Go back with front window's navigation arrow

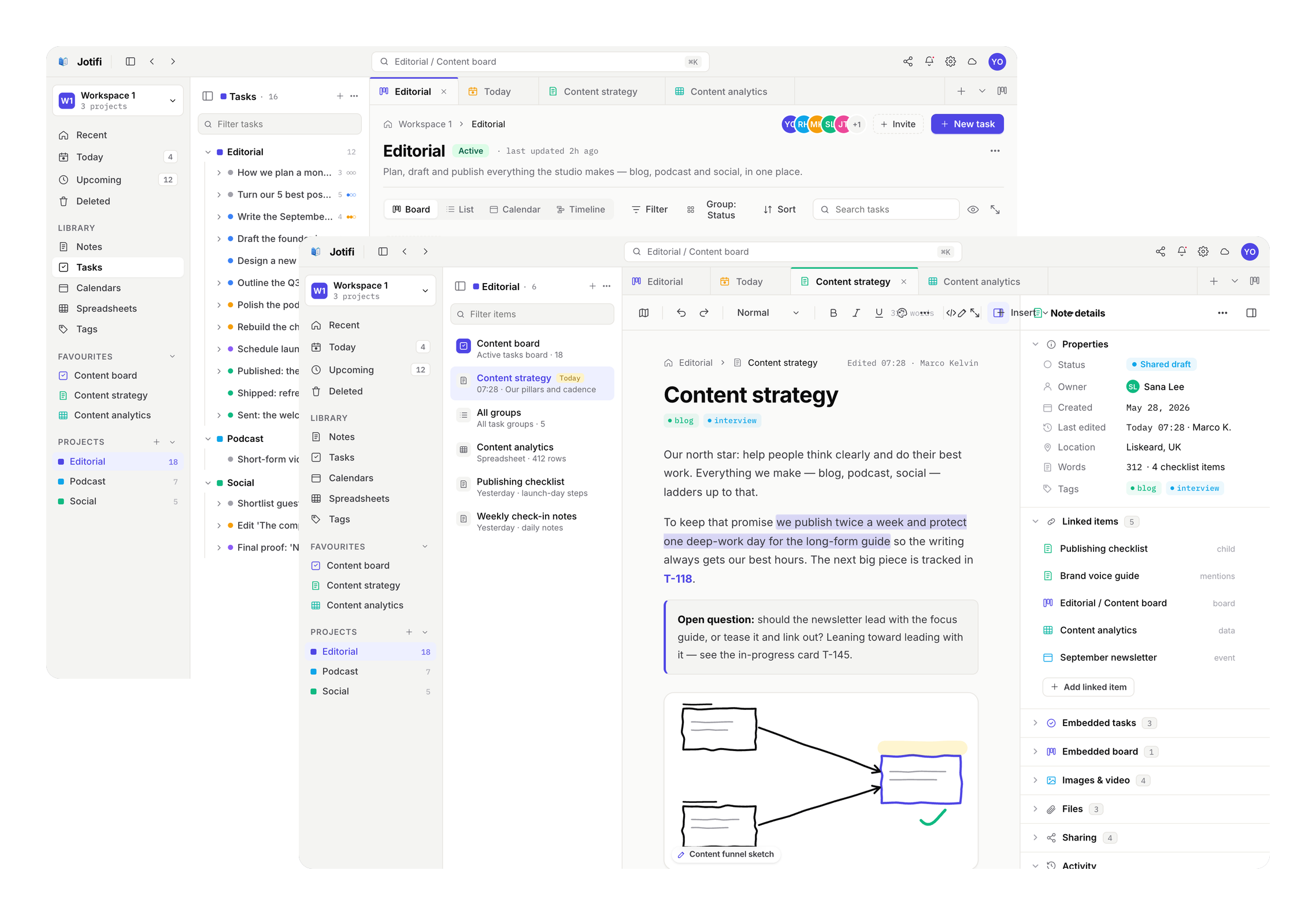(405, 252)
